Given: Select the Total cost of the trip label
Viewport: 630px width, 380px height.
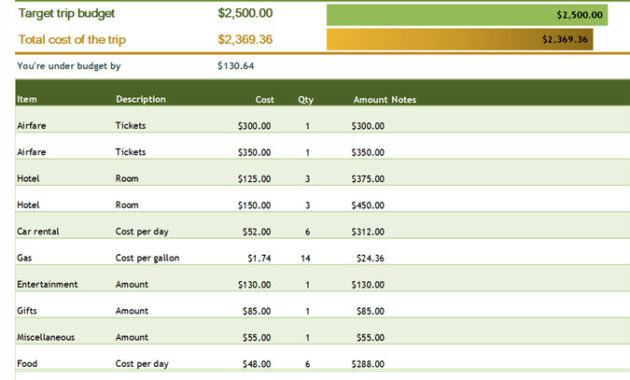Looking at the screenshot, I should coord(72,39).
